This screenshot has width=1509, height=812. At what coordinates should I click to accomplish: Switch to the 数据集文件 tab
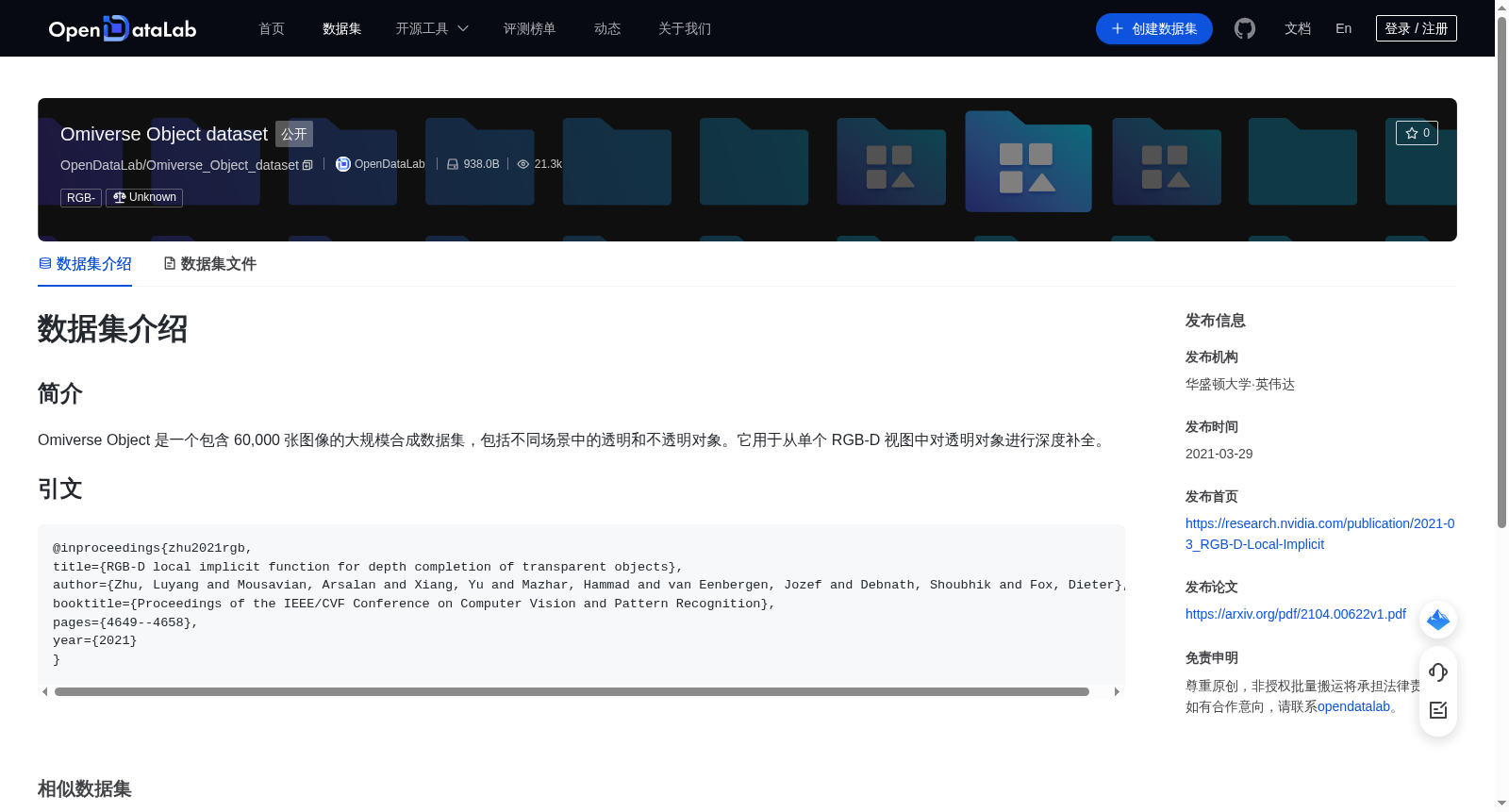pos(209,264)
